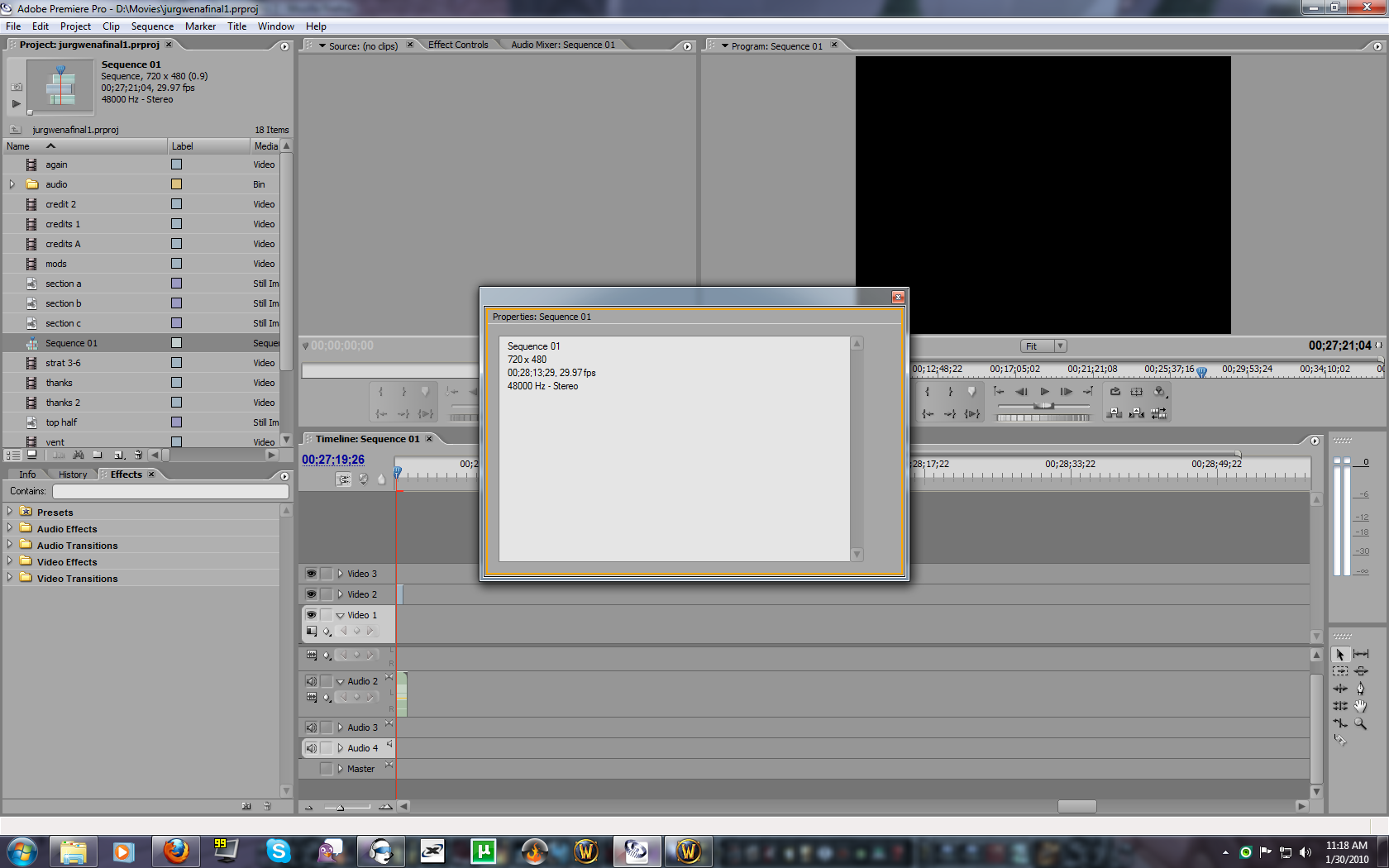The width and height of the screenshot is (1389, 868).
Task: Switch to the History tab
Action: [x=73, y=475]
